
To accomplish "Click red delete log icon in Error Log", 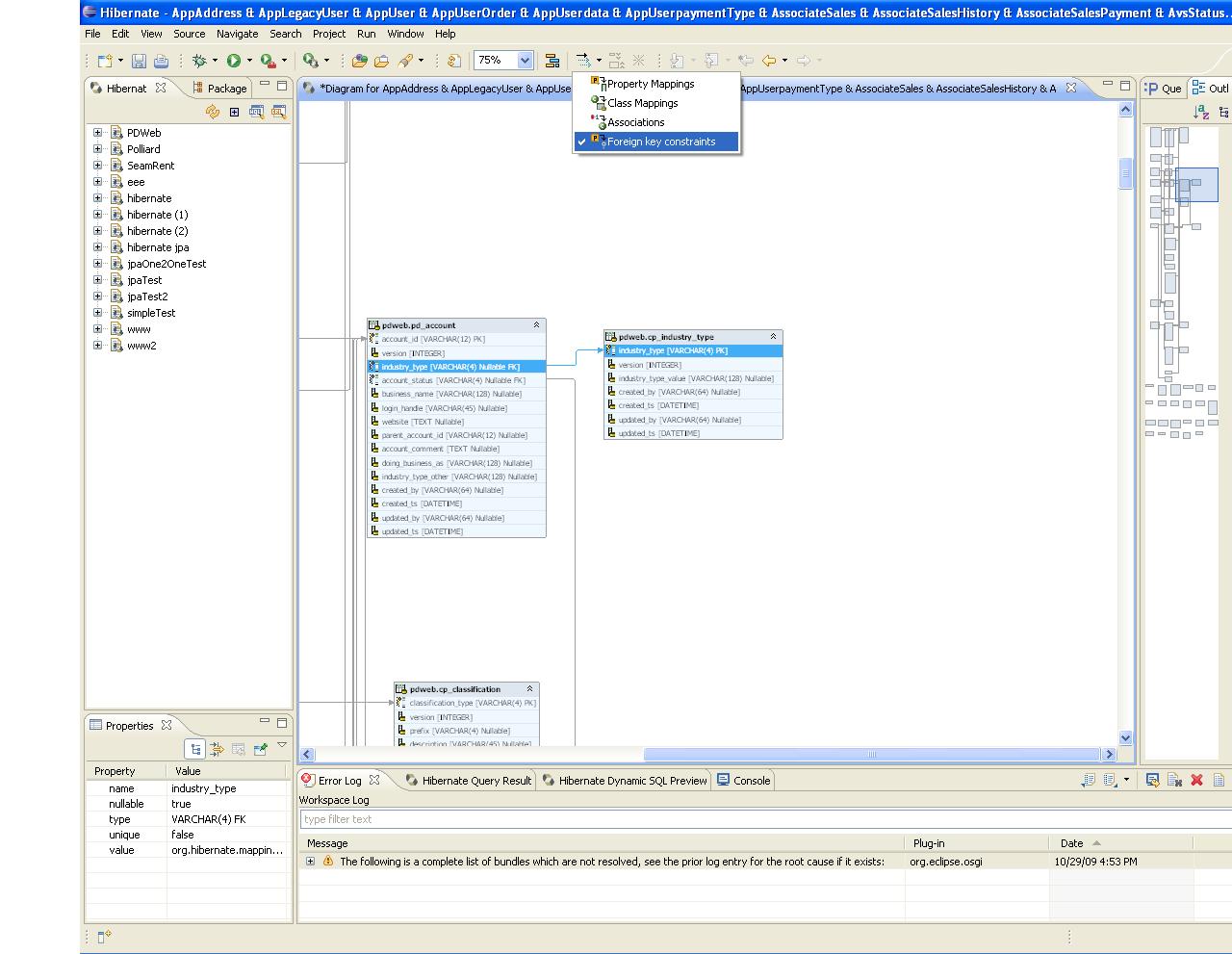I will coord(1196,780).
